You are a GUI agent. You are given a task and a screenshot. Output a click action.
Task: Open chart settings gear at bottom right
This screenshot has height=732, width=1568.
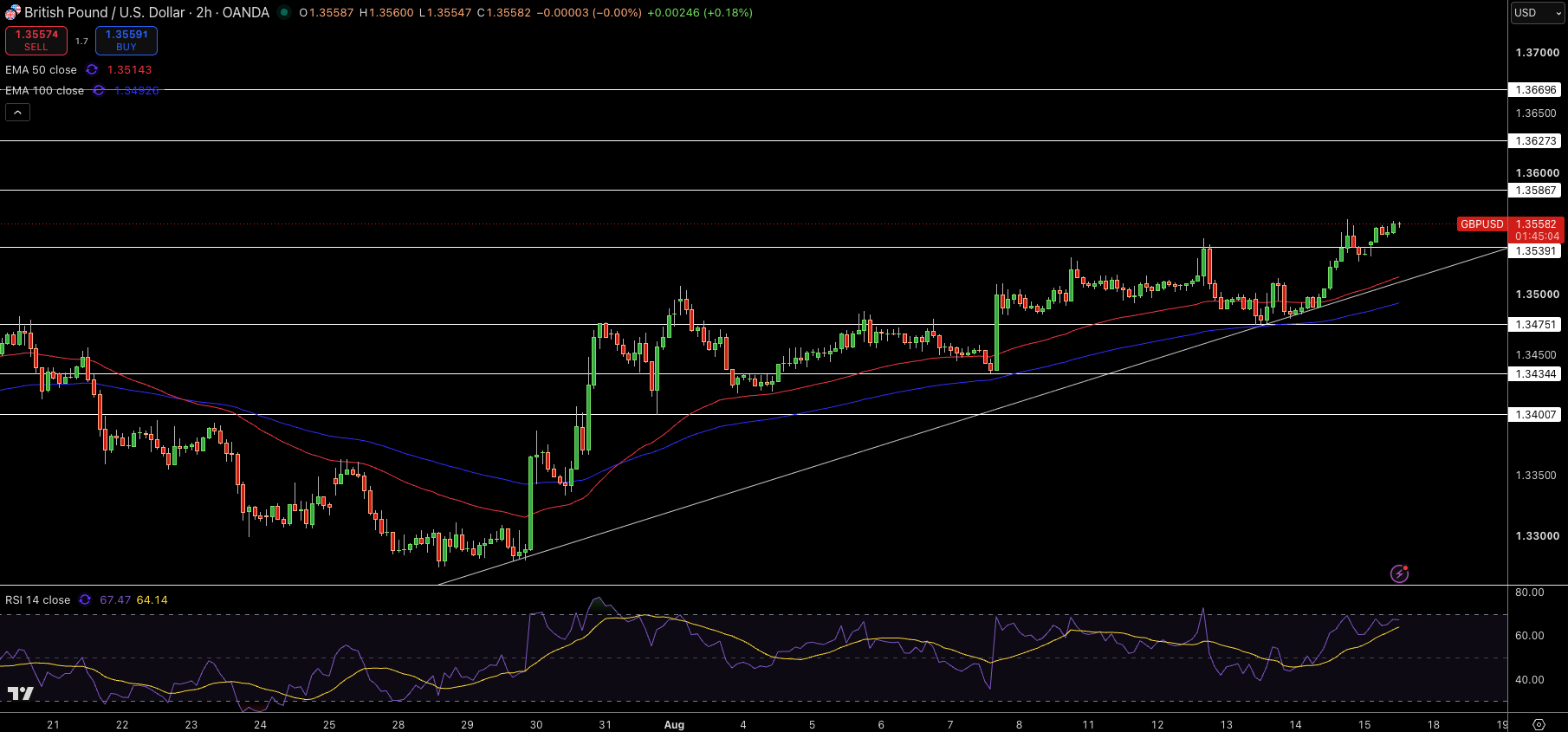coord(1539,724)
